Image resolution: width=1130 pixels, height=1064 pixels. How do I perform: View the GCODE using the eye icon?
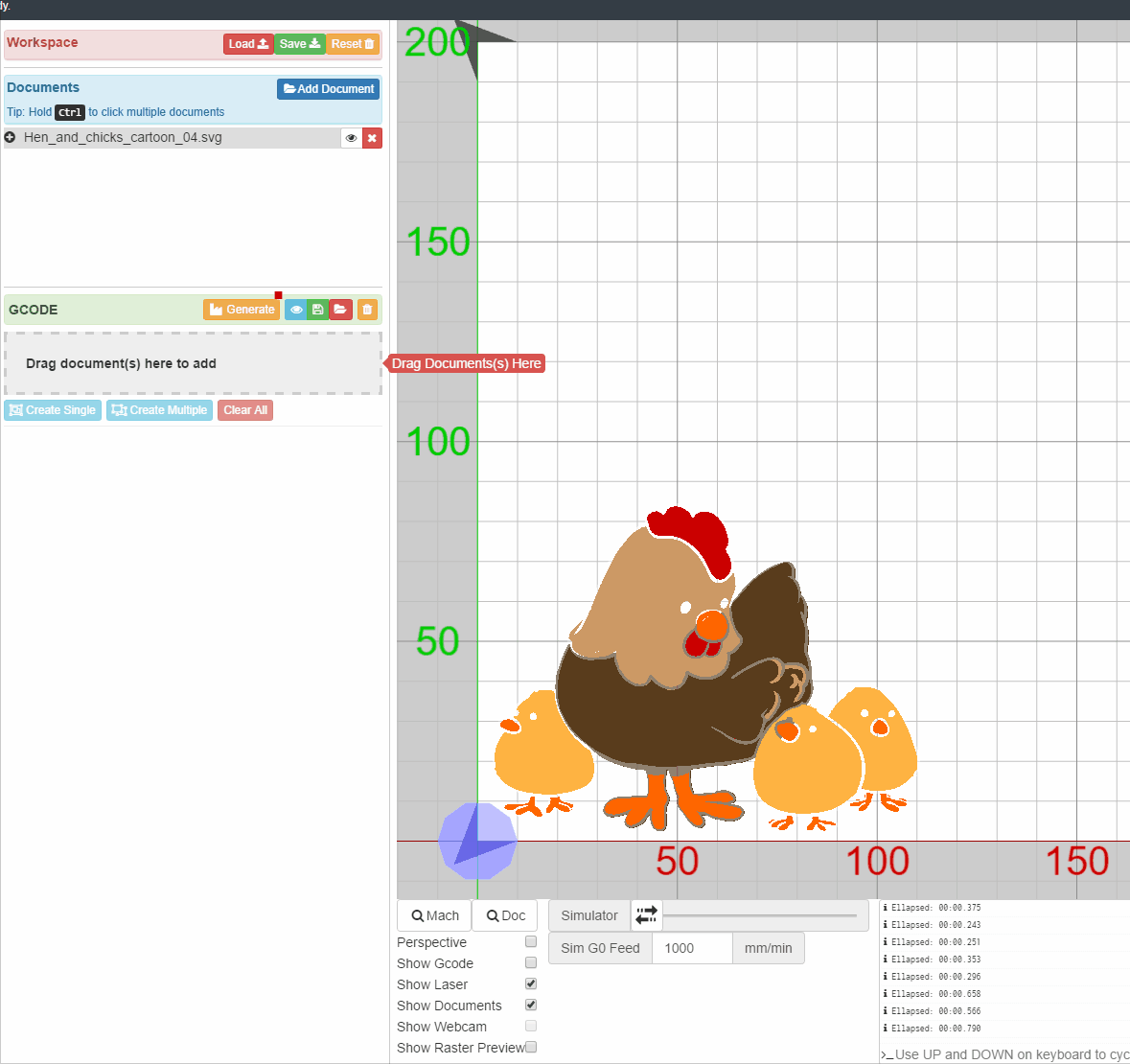[x=296, y=310]
